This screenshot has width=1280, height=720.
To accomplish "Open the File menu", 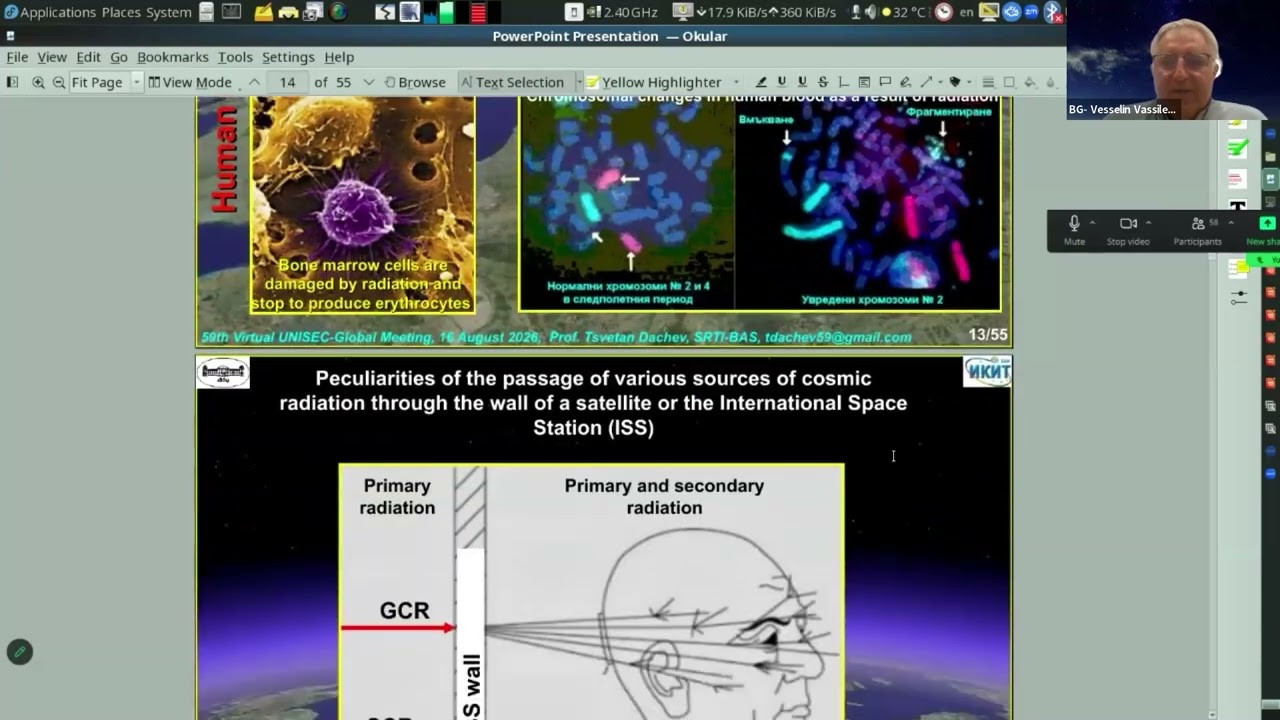I will (17, 57).
